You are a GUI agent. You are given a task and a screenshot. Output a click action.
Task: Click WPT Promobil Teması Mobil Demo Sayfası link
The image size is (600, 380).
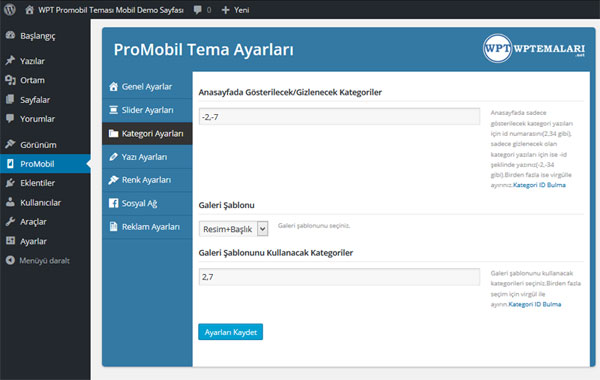[111, 10]
